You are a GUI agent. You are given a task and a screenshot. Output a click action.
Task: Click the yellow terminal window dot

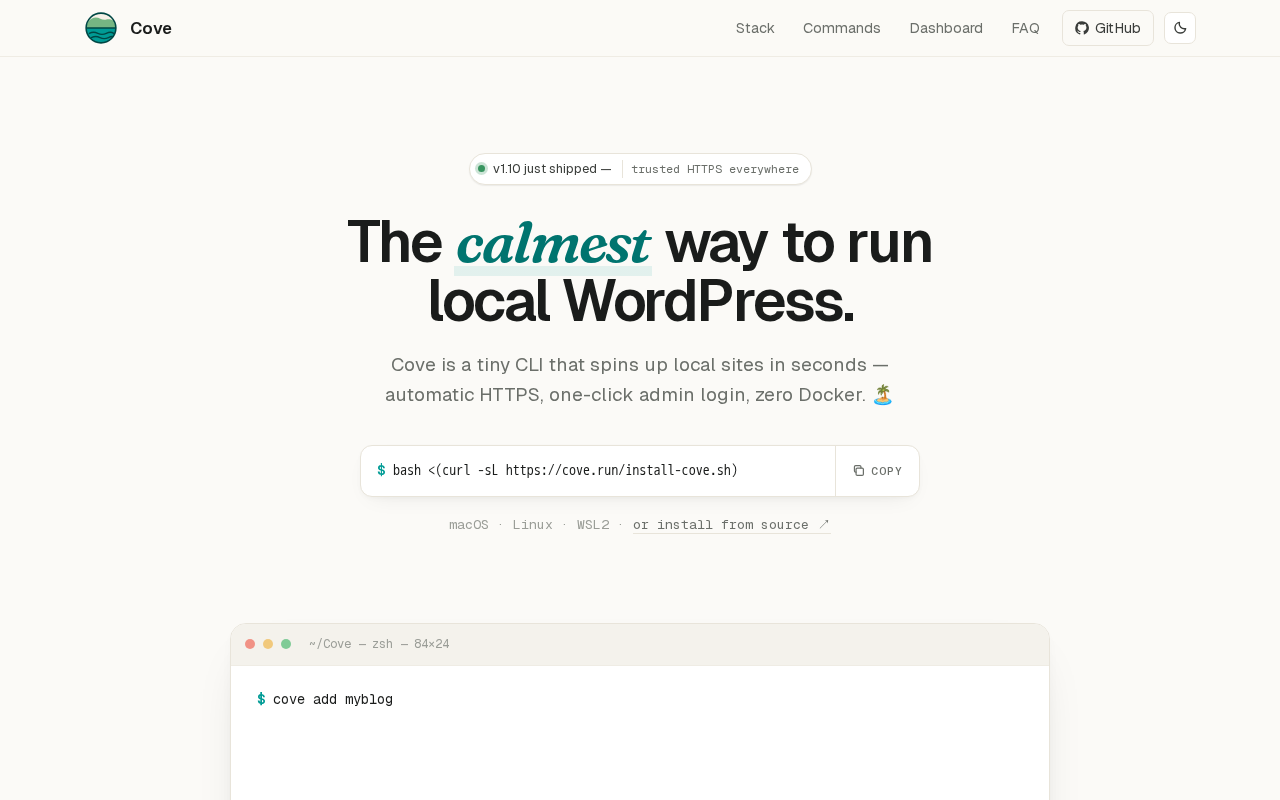tap(268, 644)
